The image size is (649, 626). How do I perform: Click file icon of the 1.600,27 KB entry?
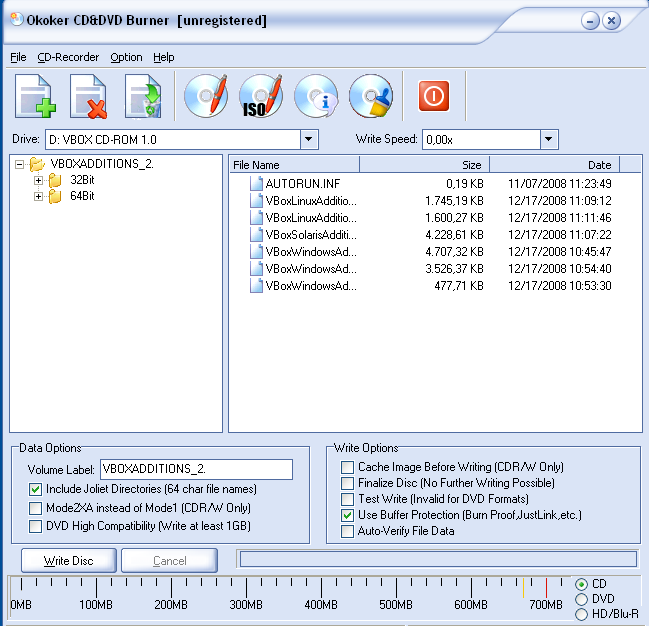(x=256, y=218)
